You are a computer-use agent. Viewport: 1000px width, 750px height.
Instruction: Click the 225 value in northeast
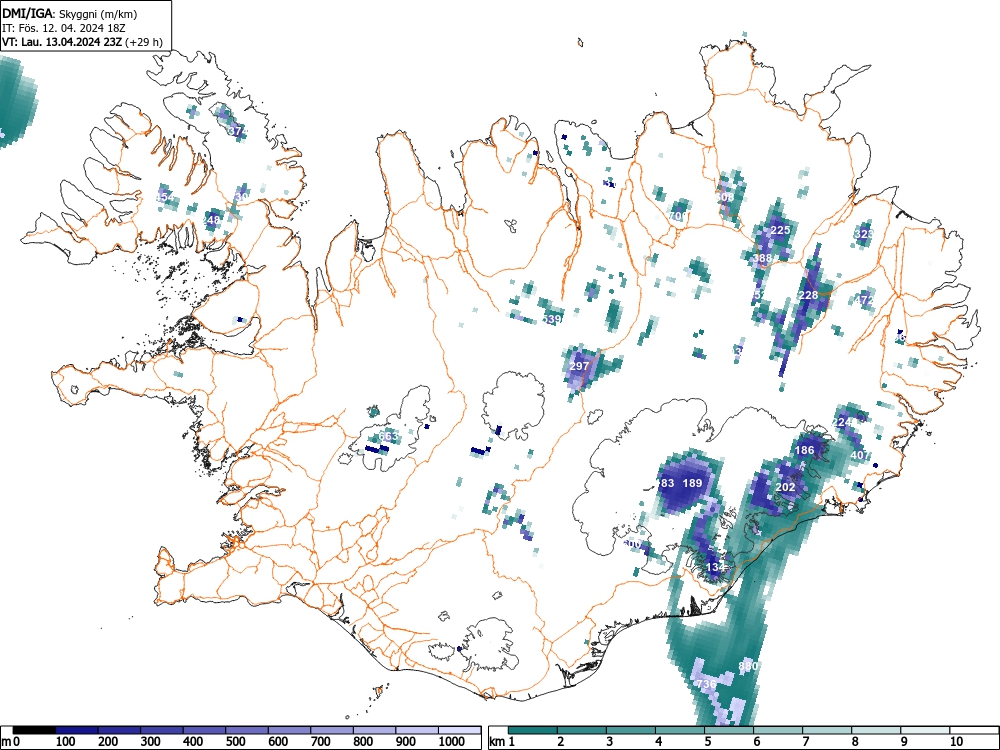pos(781,230)
